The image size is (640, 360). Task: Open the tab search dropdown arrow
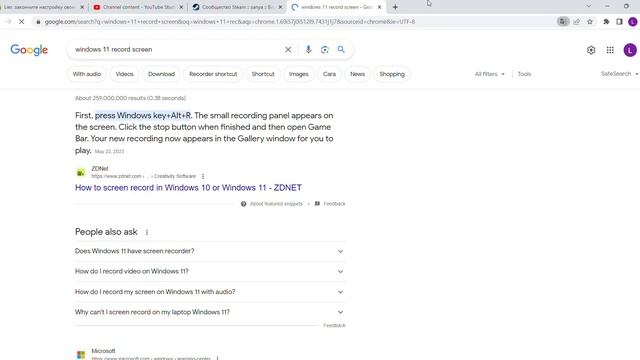point(589,6)
